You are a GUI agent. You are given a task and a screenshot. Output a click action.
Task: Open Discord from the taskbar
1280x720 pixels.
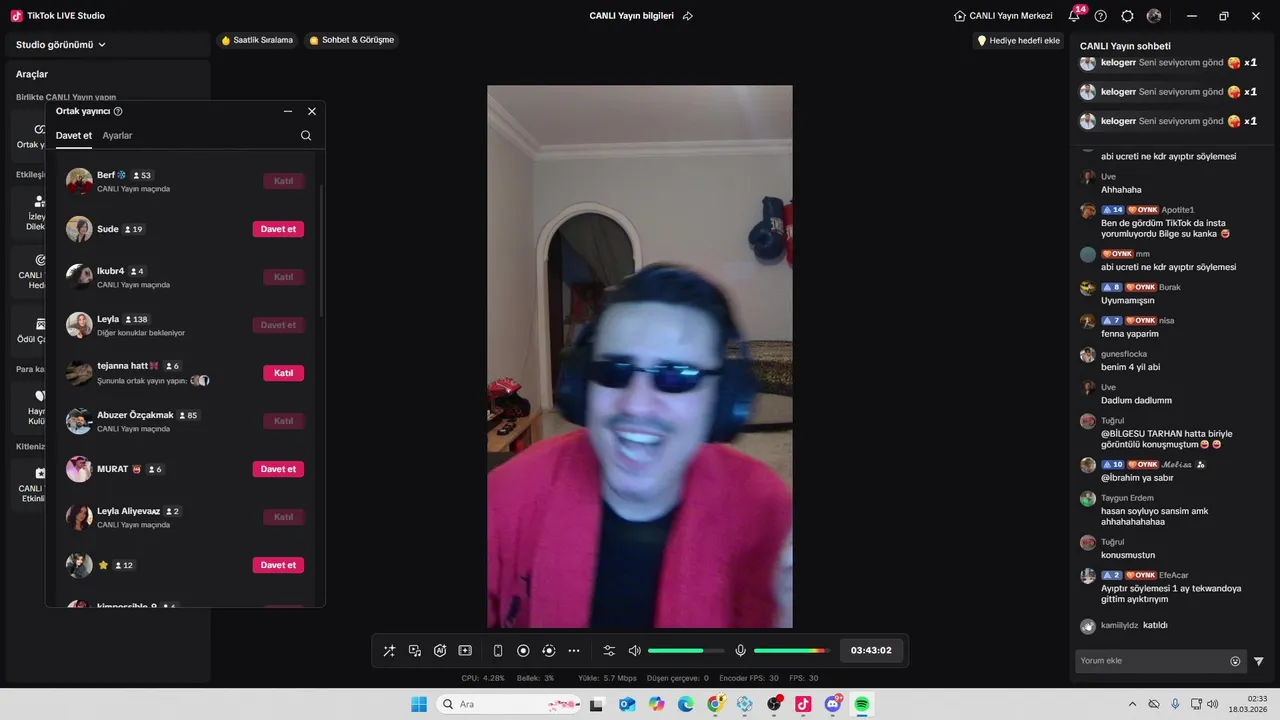click(x=832, y=704)
